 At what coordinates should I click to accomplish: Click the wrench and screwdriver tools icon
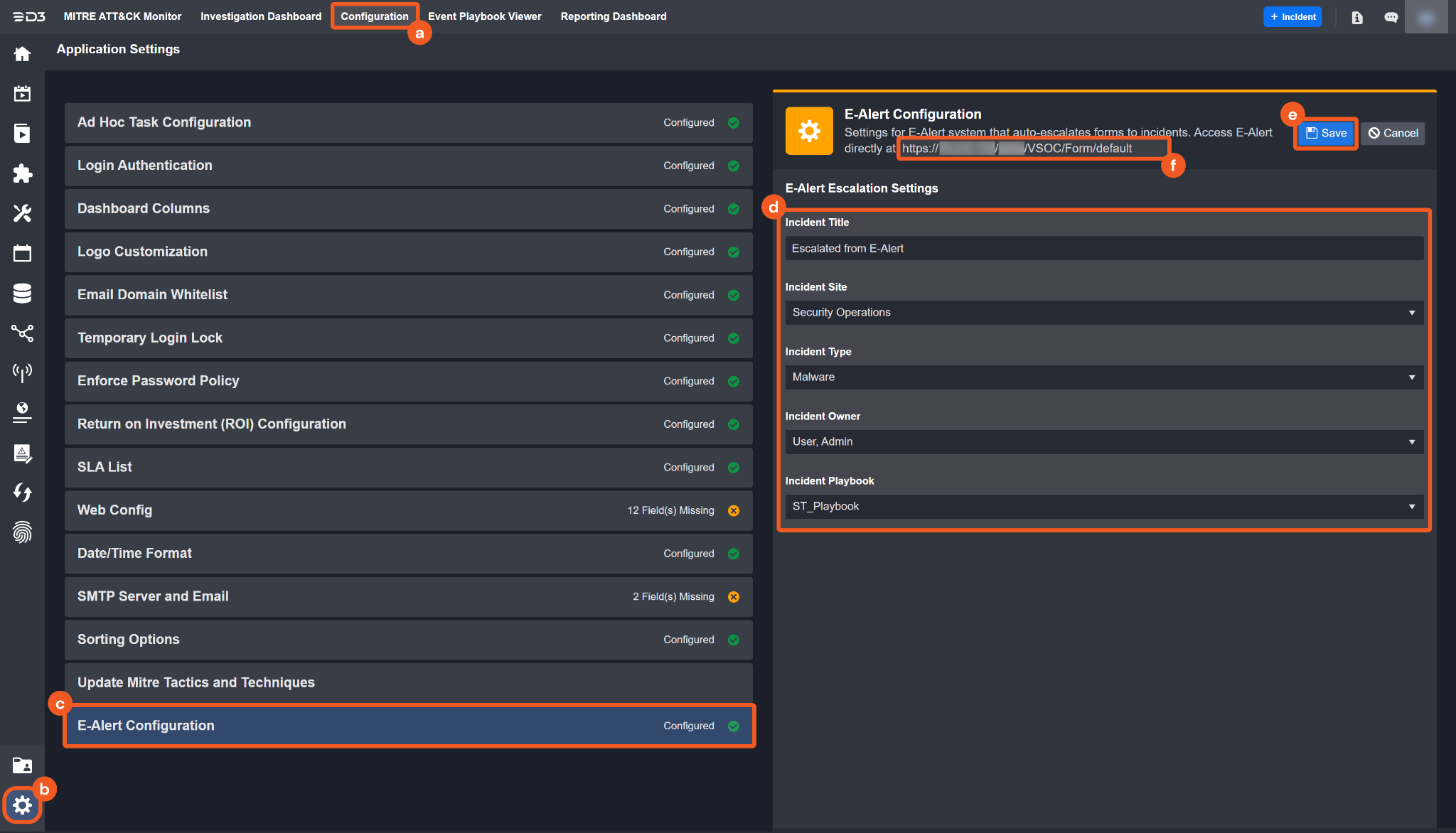22,213
